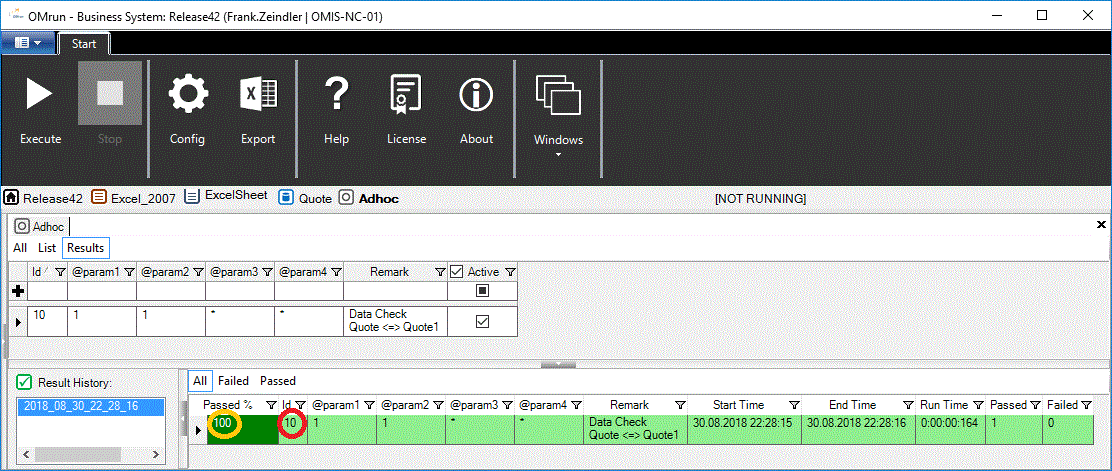Toggle the Result History checkbox
1112x471 pixels.
tap(24, 382)
